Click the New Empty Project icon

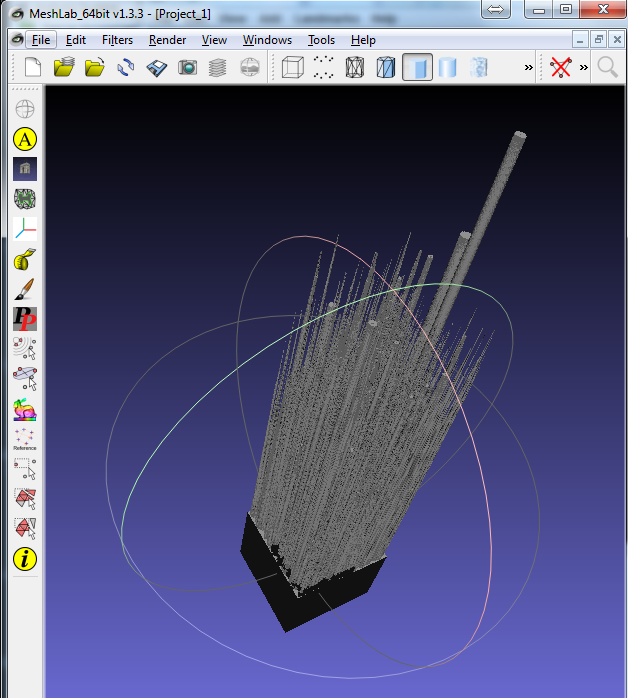click(x=33, y=67)
